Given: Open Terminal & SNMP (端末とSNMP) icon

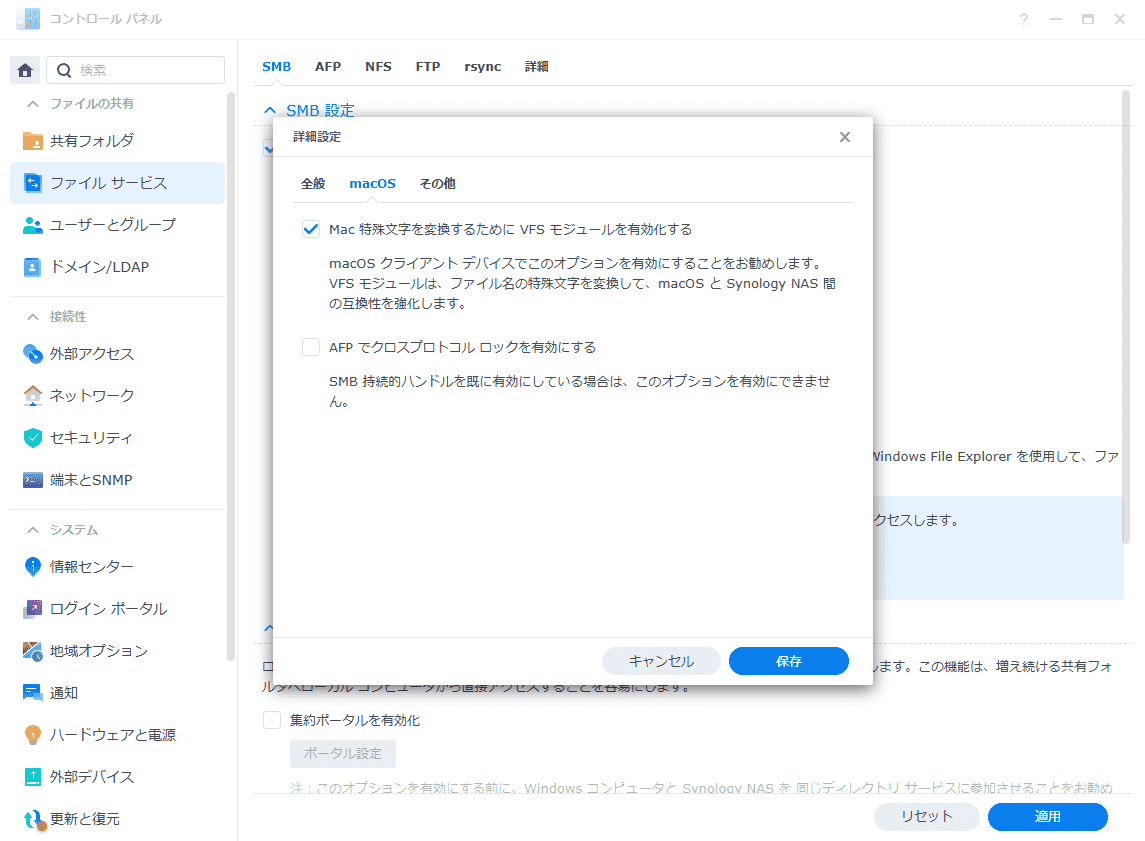Looking at the screenshot, I should coord(32,480).
